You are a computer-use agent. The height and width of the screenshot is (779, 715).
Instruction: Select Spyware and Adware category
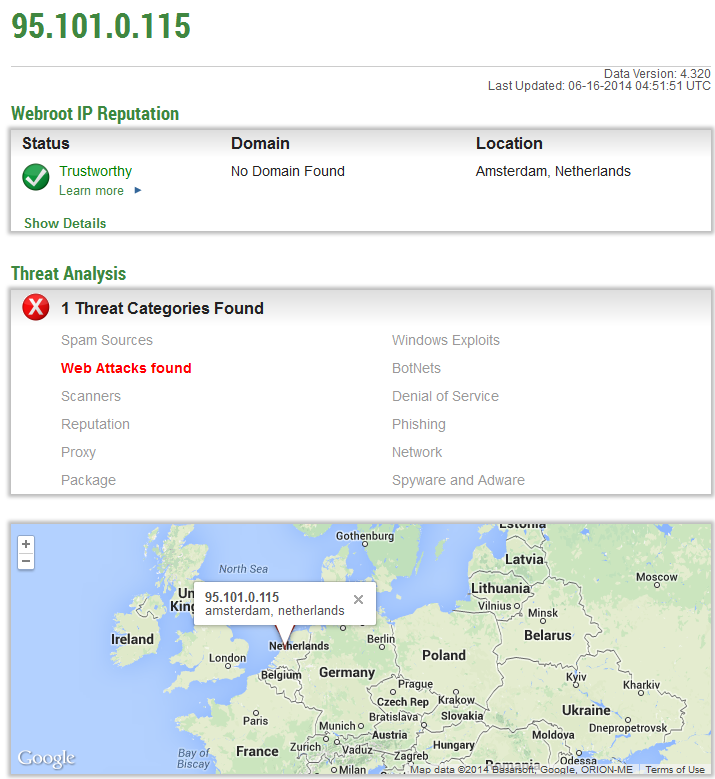(458, 480)
